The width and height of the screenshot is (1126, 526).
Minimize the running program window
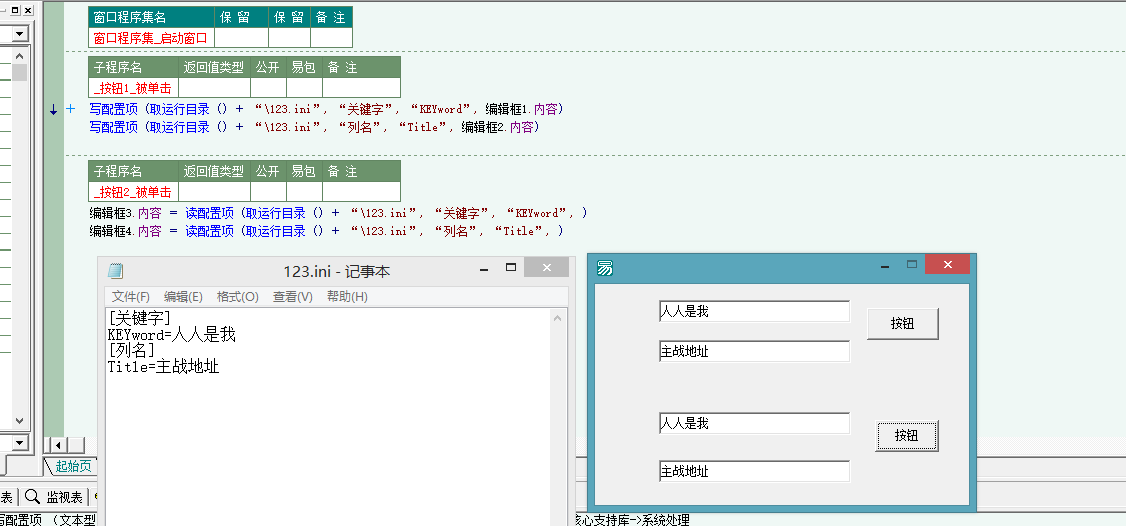(885, 265)
